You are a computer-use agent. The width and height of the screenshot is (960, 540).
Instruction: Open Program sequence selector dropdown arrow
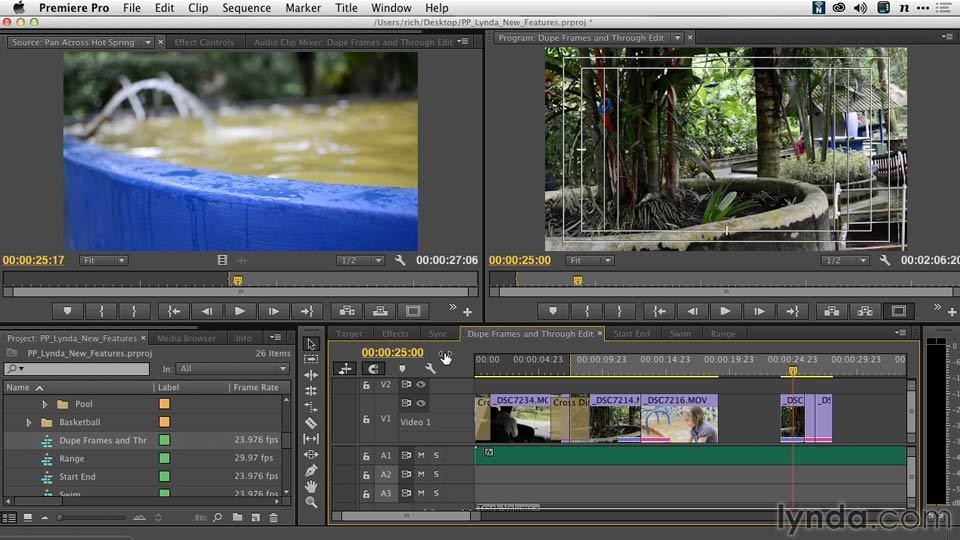(677, 38)
